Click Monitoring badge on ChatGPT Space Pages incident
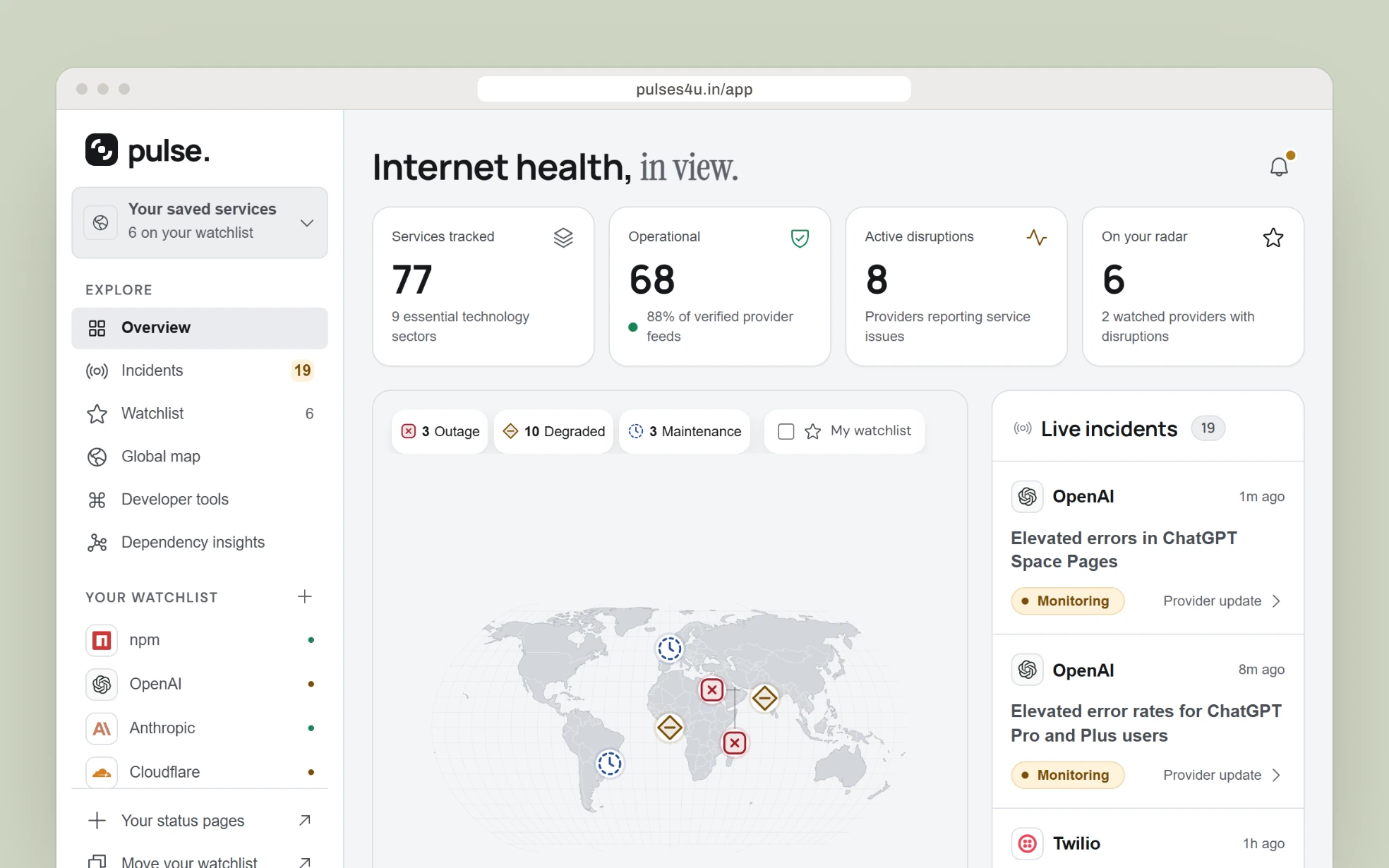This screenshot has height=868, width=1389. point(1067,601)
